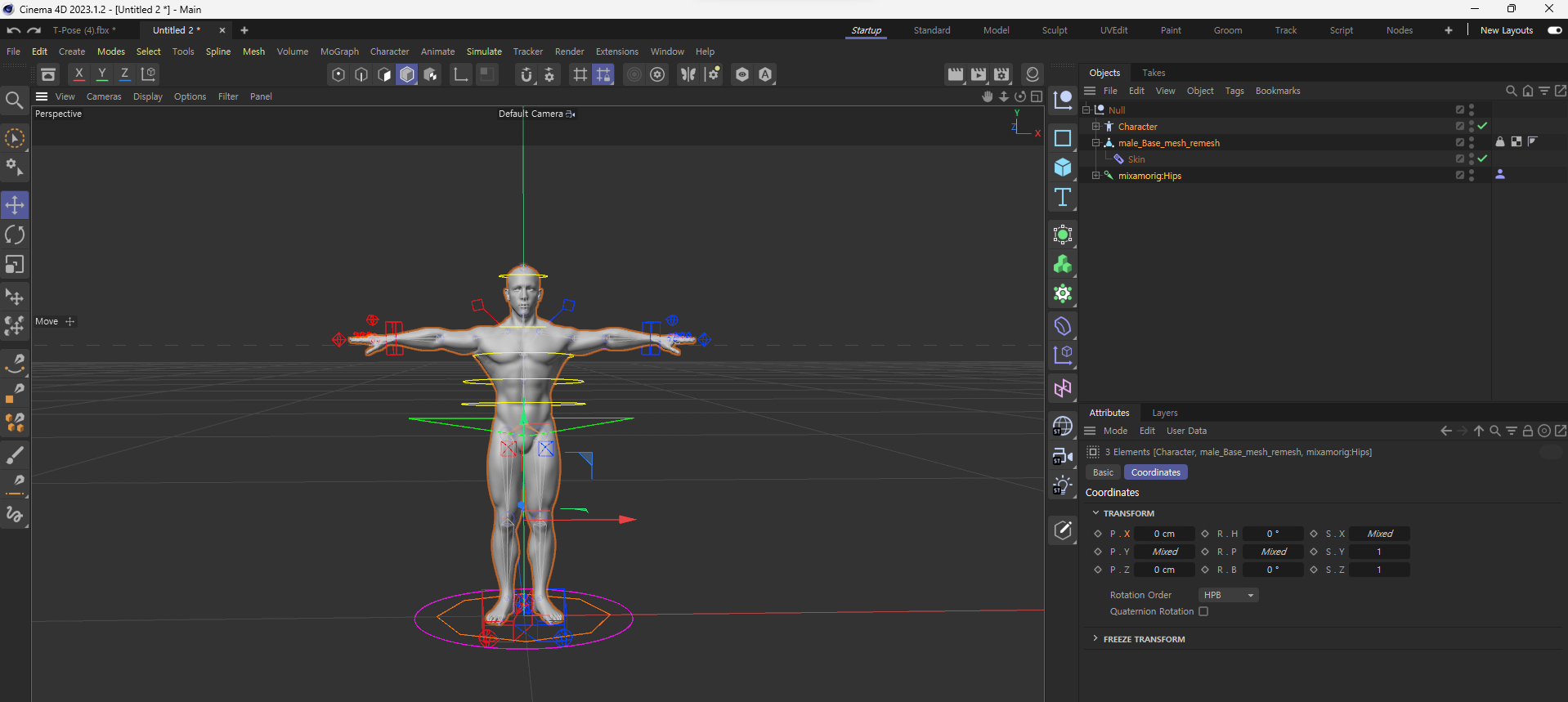Switch to Points mode icon

[x=338, y=74]
